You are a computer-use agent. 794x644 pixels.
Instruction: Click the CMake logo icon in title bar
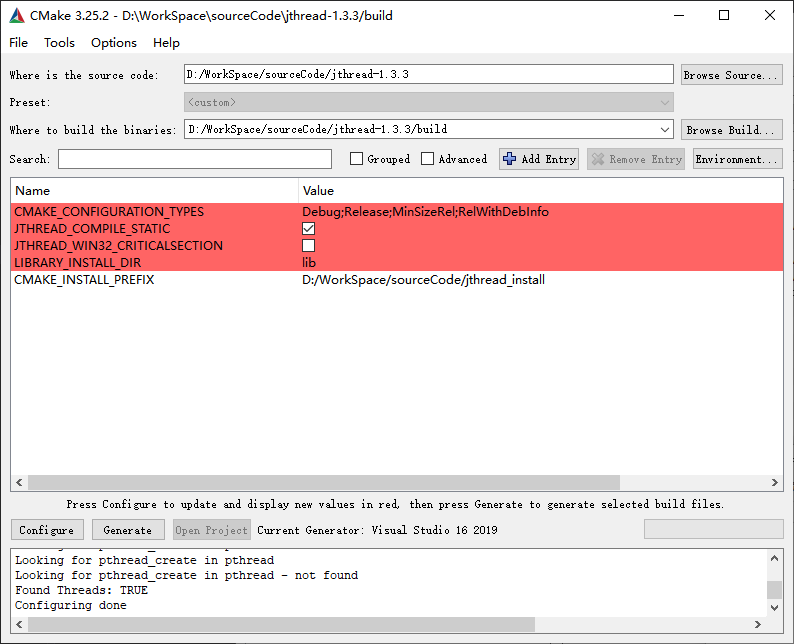coord(17,16)
